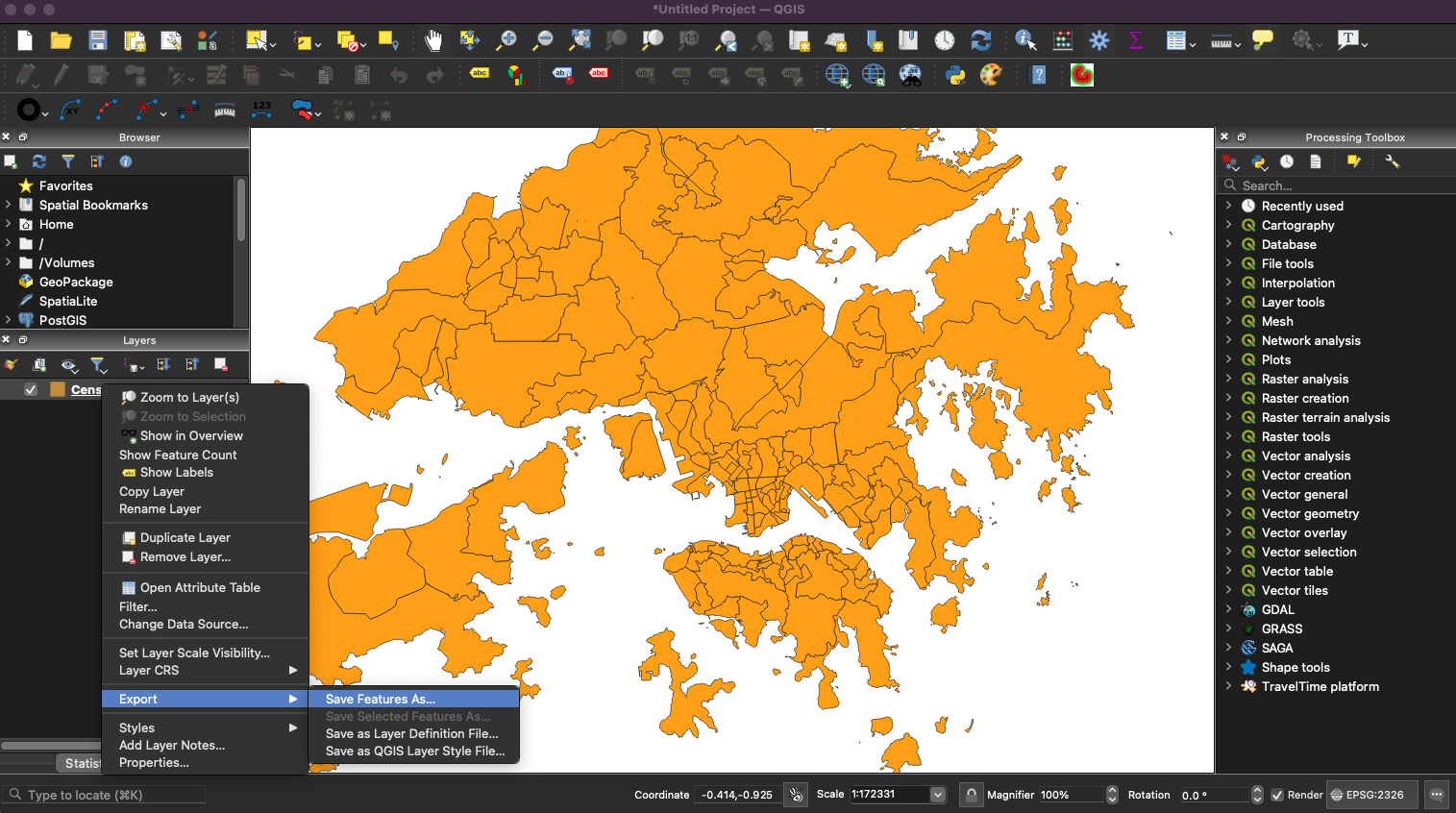Choose Save Features As from Export submenu

click(x=380, y=698)
